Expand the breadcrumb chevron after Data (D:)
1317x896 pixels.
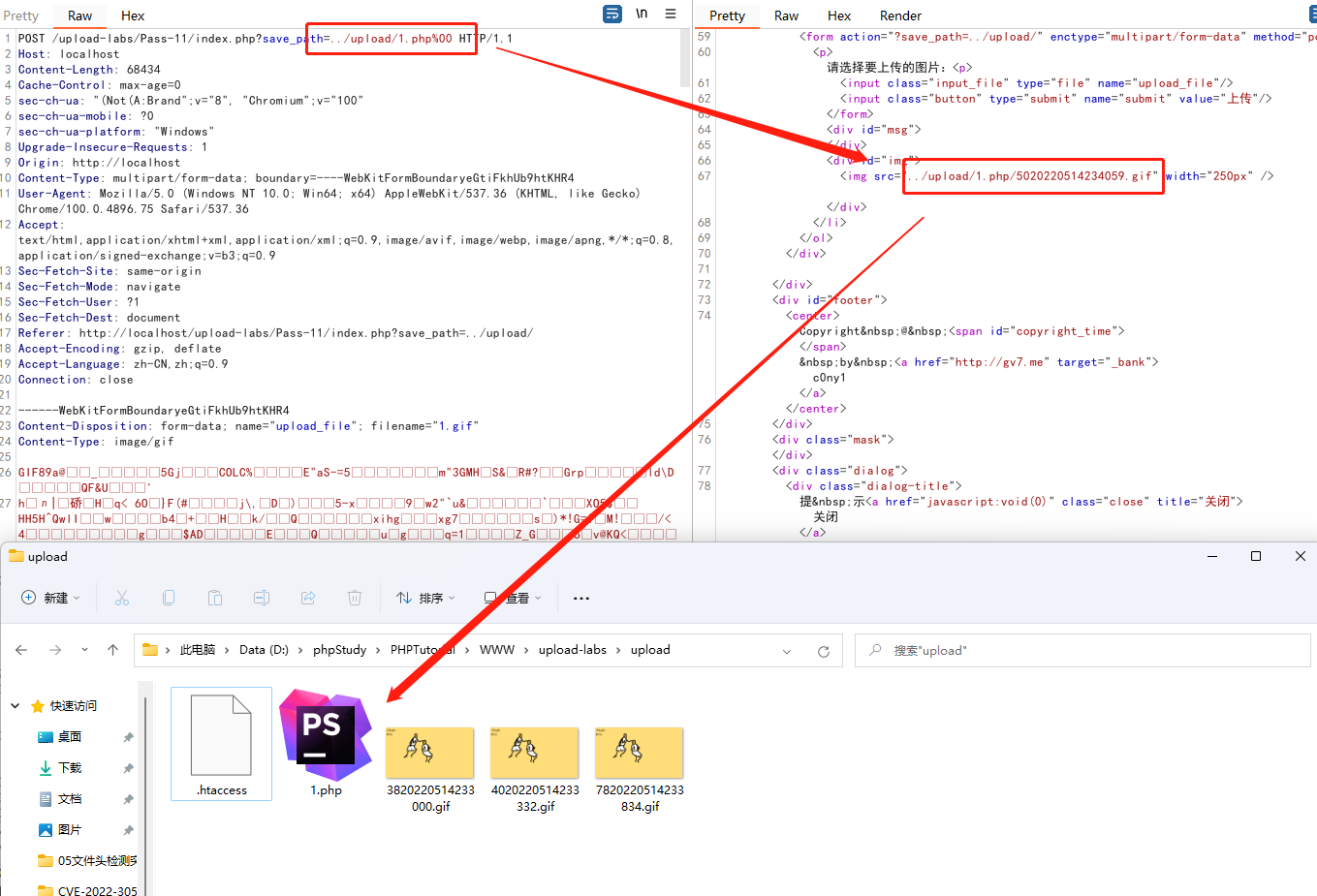point(301,650)
